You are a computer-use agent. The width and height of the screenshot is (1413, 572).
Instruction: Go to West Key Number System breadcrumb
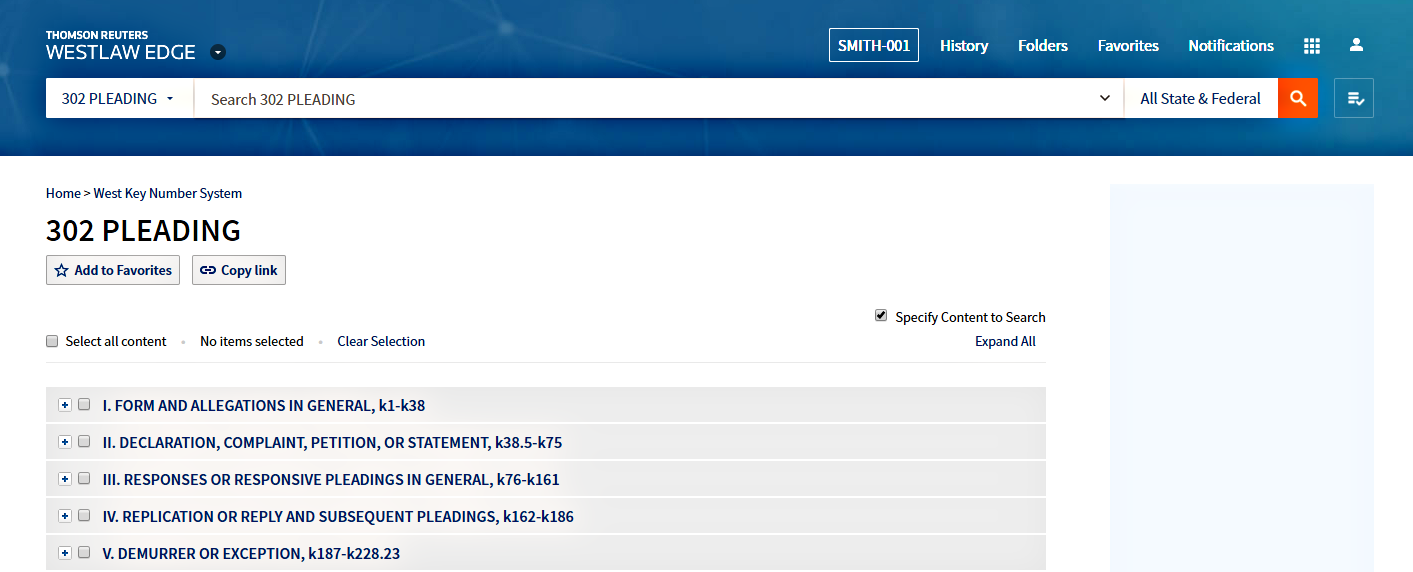pyautogui.click(x=168, y=193)
